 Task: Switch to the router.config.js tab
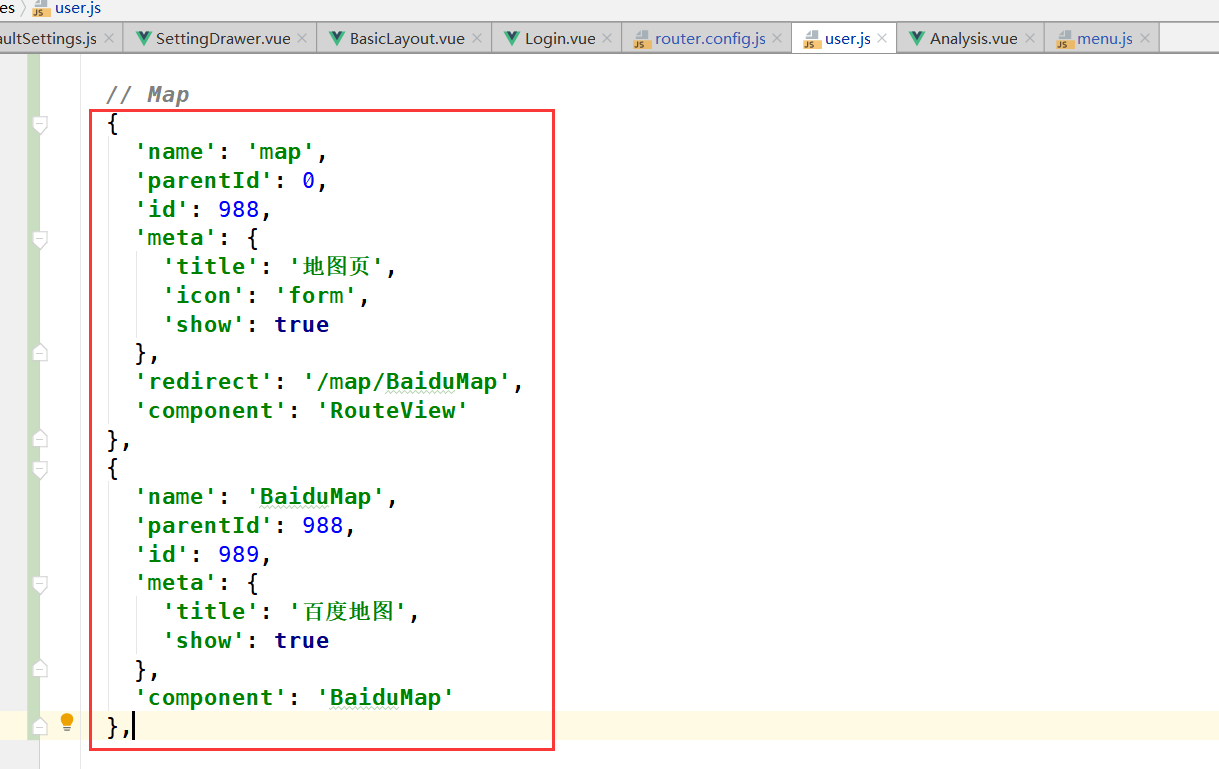708,37
